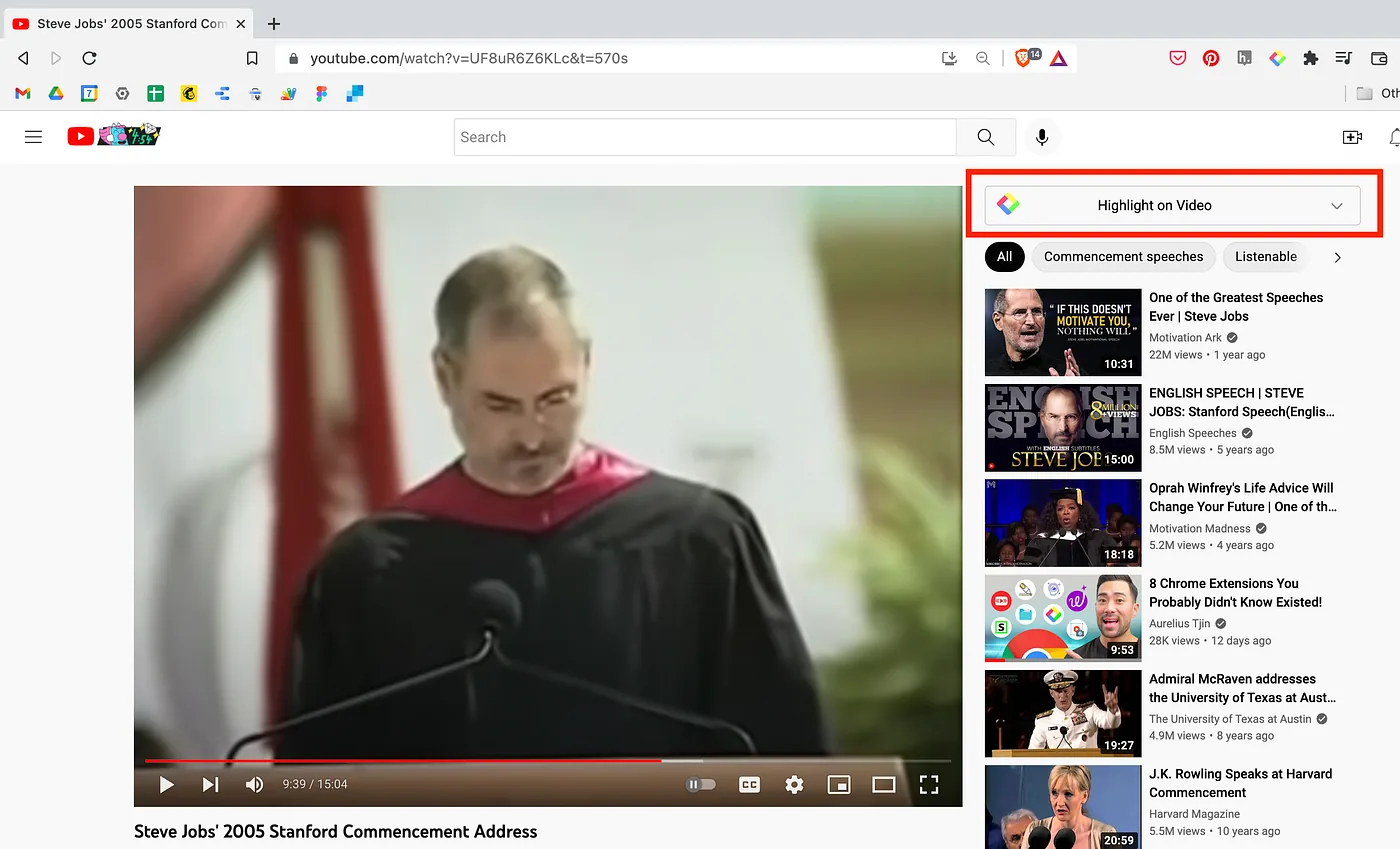The width and height of the screenshot is (1400, 849).
Task: Expand the Highlight on Video dropdown
Action: tap(1172, 205)
